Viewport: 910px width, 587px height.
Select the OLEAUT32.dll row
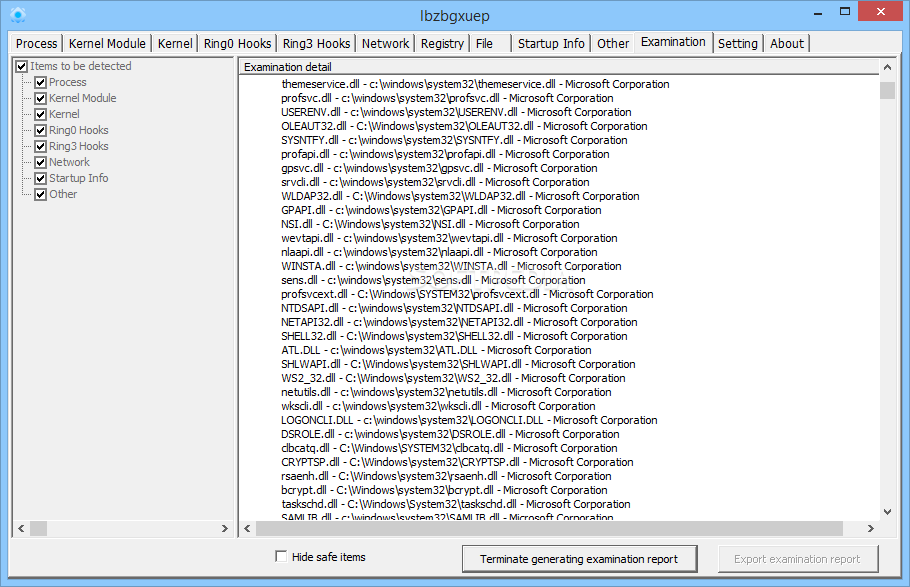(x=464, y=126)
